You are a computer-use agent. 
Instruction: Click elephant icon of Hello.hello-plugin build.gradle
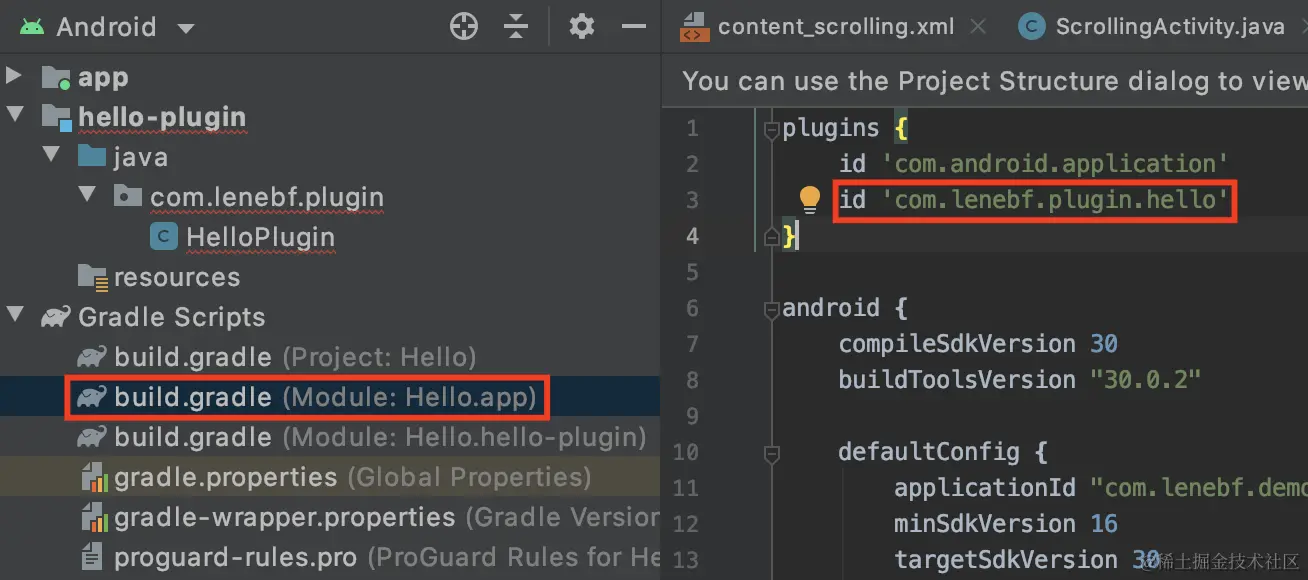tap(92, 437)
